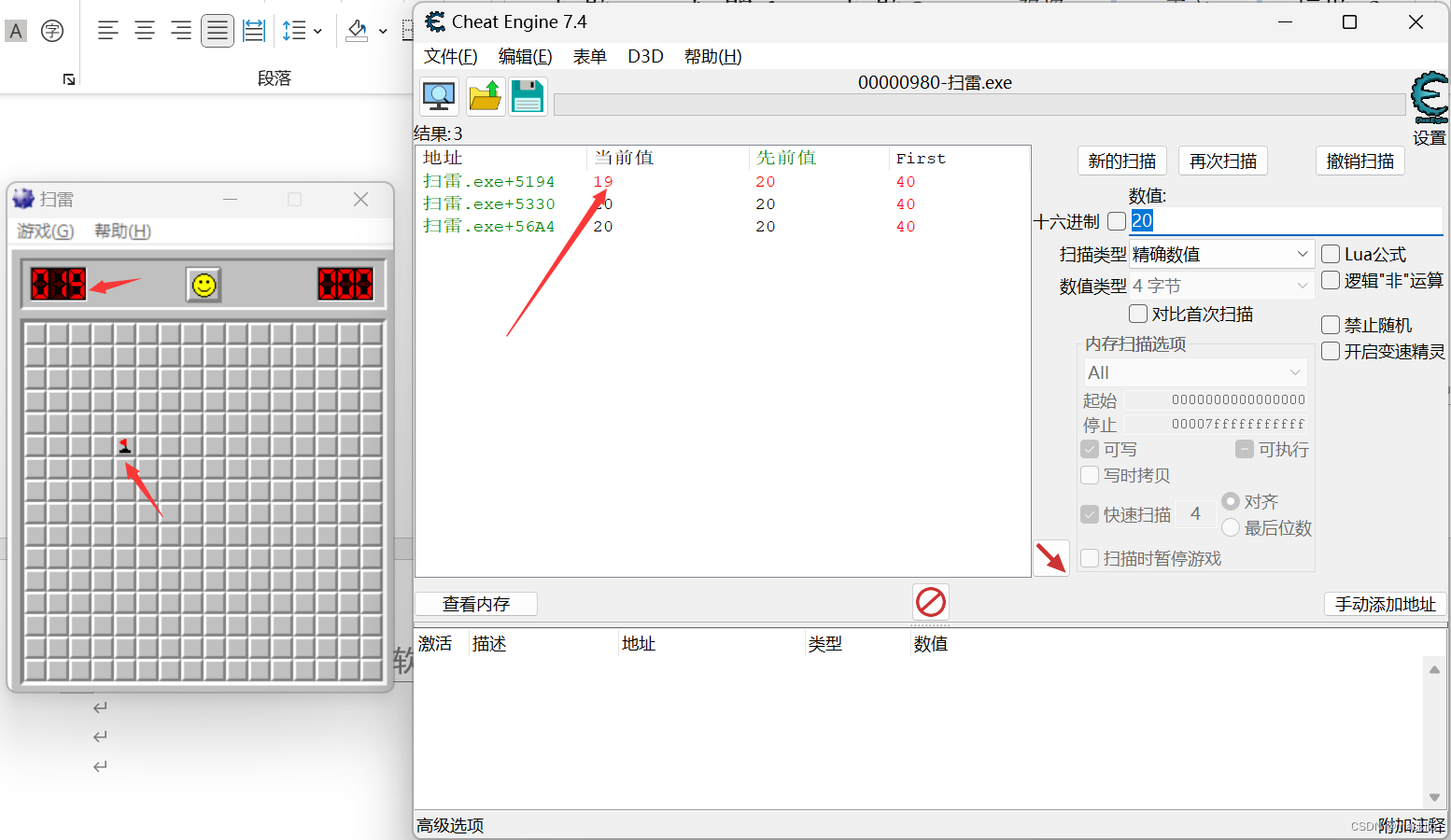This screenshot has height=840, width=1451.
Task: Open Minesweeper 帮助(H) menu
Action: 122,231
